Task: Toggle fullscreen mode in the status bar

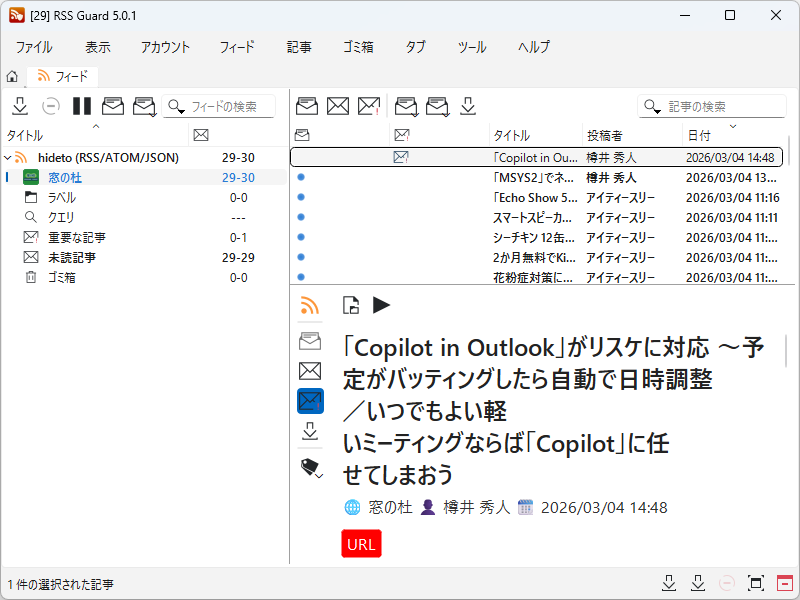Action: coord(755,582)
